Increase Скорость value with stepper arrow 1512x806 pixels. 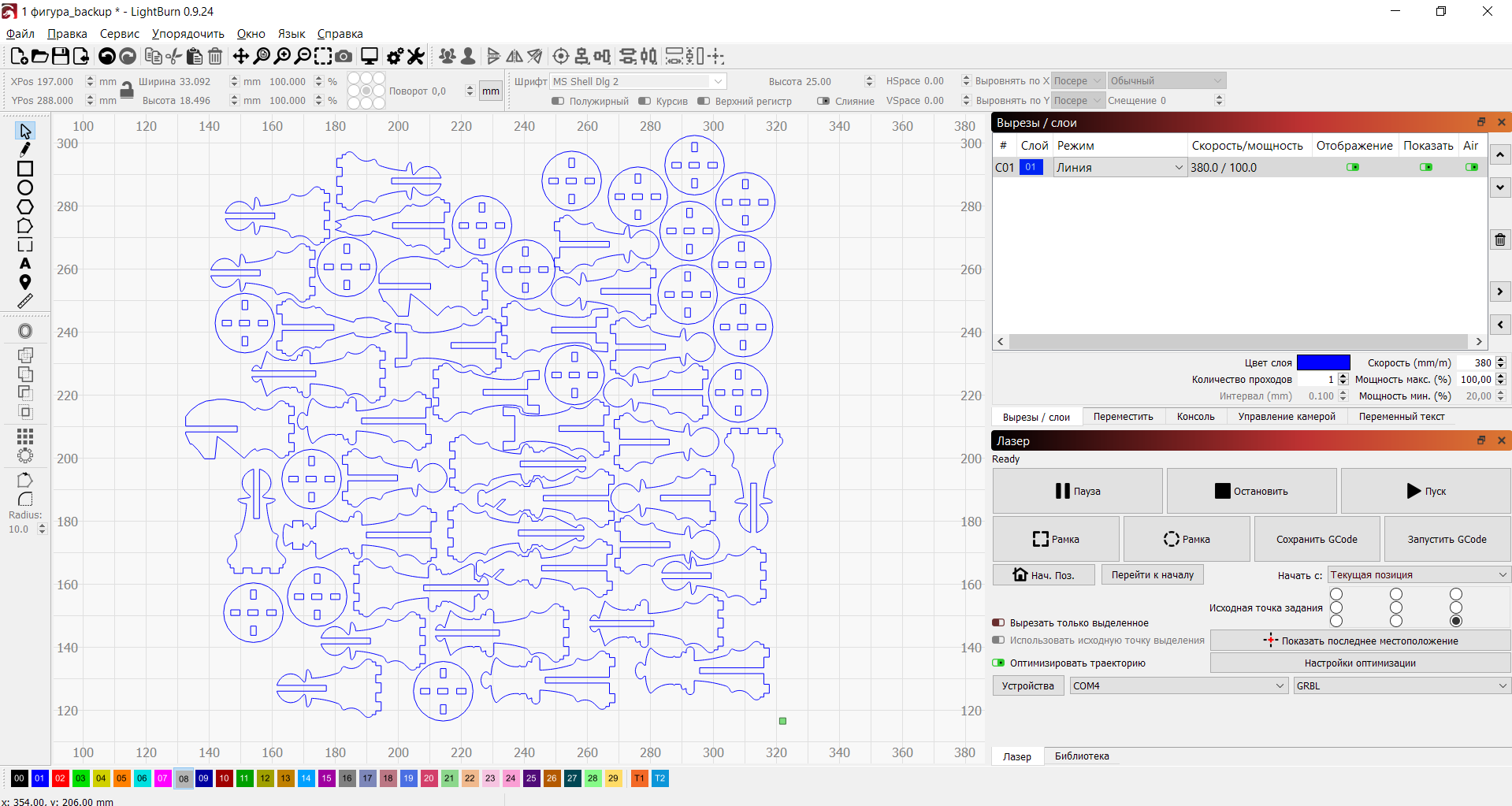coord(1500,359)
